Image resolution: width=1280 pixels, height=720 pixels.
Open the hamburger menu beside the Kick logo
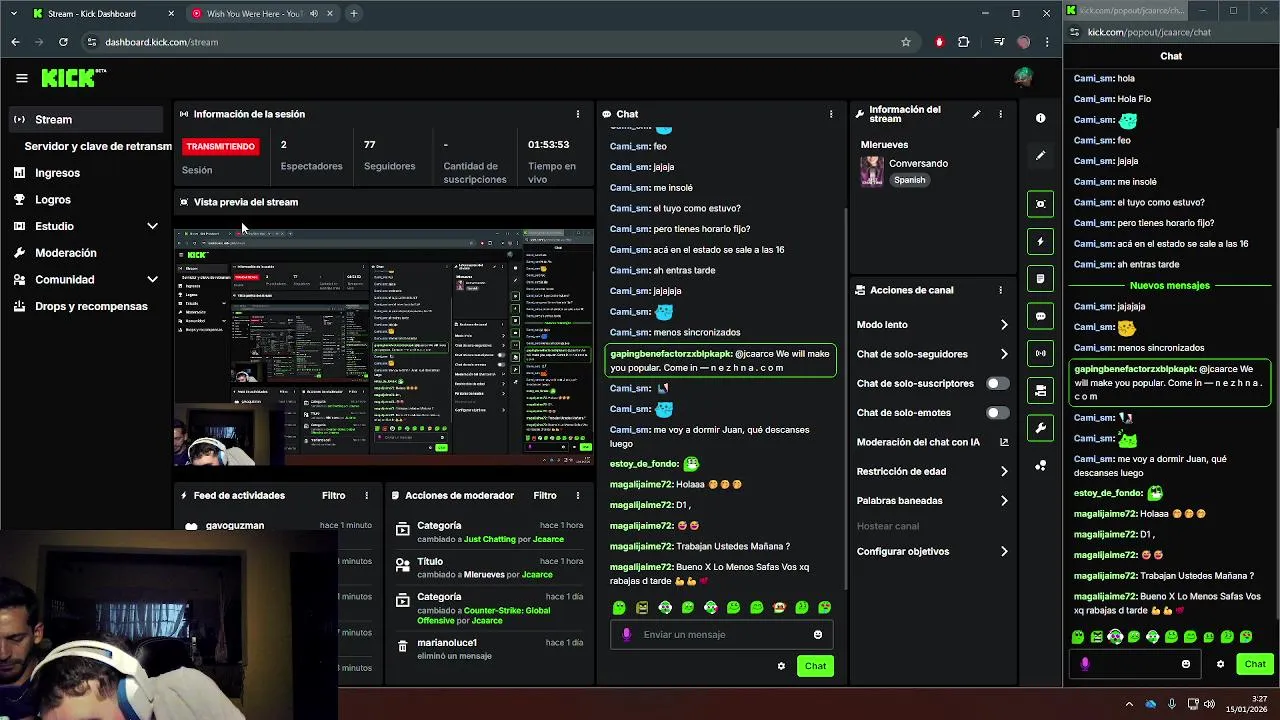click(x=21, y=77)
